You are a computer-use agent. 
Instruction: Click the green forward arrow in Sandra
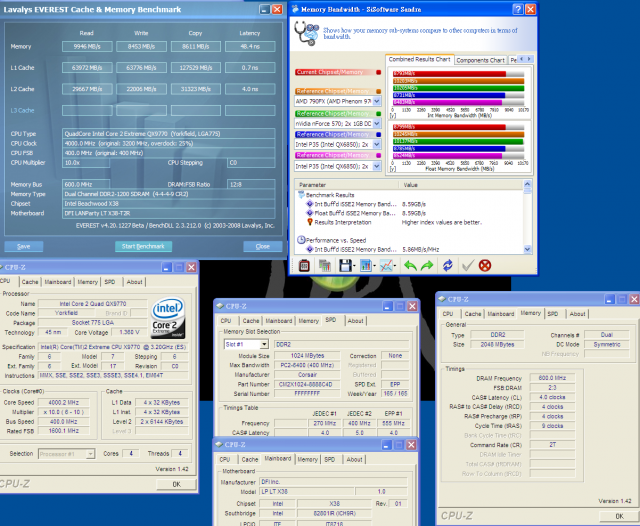[x=427, y=266]
